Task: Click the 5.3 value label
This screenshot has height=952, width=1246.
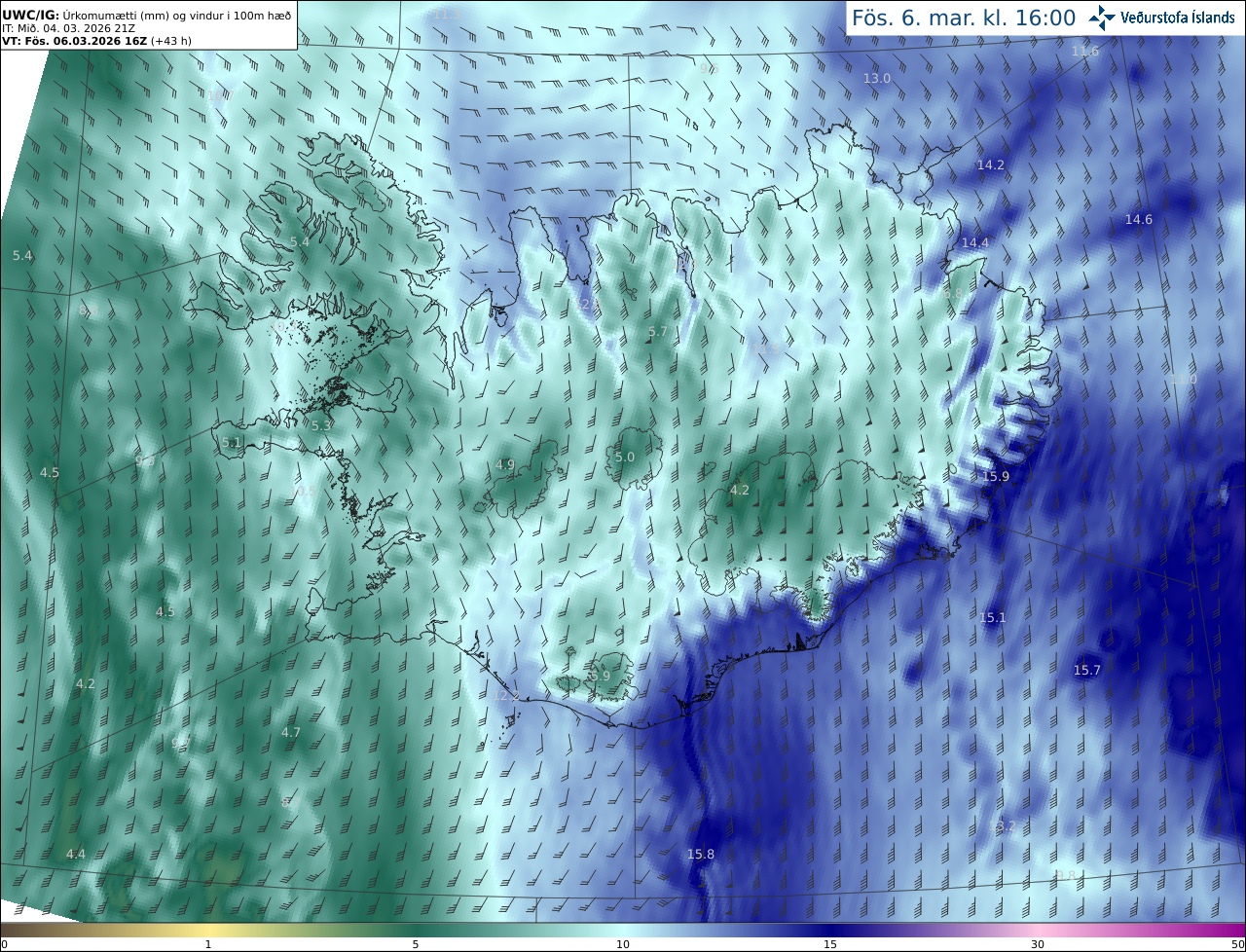Action: (321, 425)
